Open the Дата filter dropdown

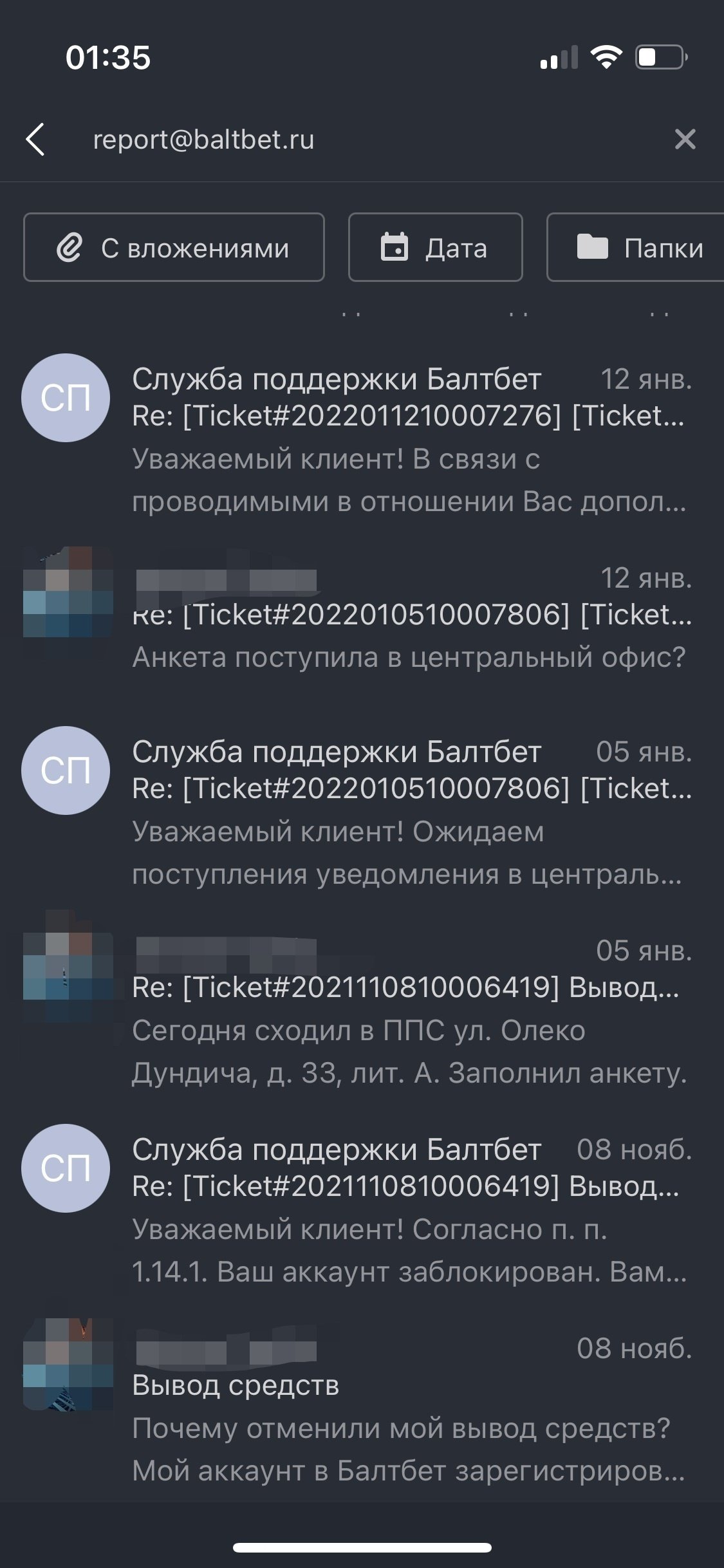click(435, 248)
